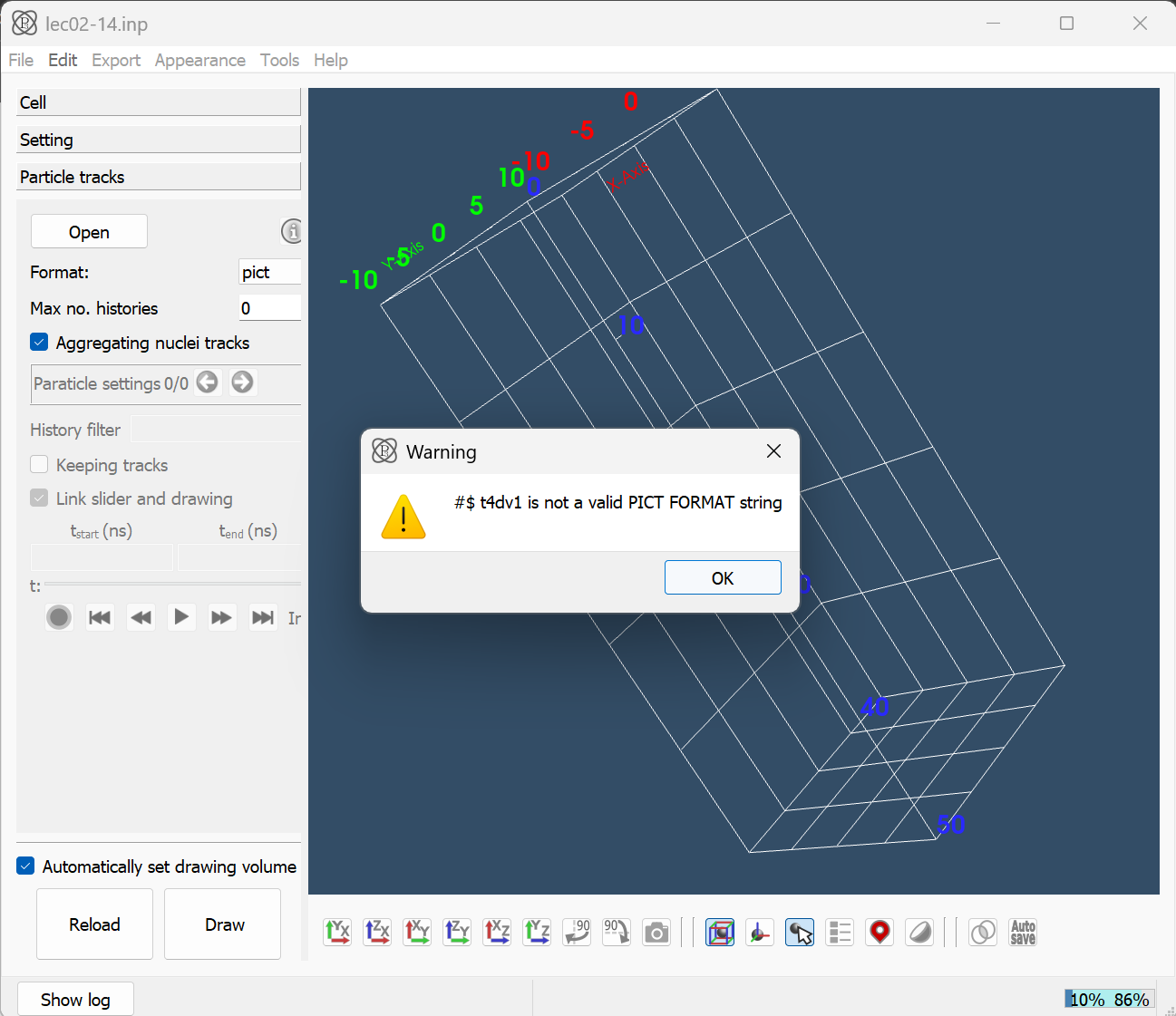Viewport: 1176px width, 1016px height.
Task: Set view to XZ axis orientation
Action: 497,932
